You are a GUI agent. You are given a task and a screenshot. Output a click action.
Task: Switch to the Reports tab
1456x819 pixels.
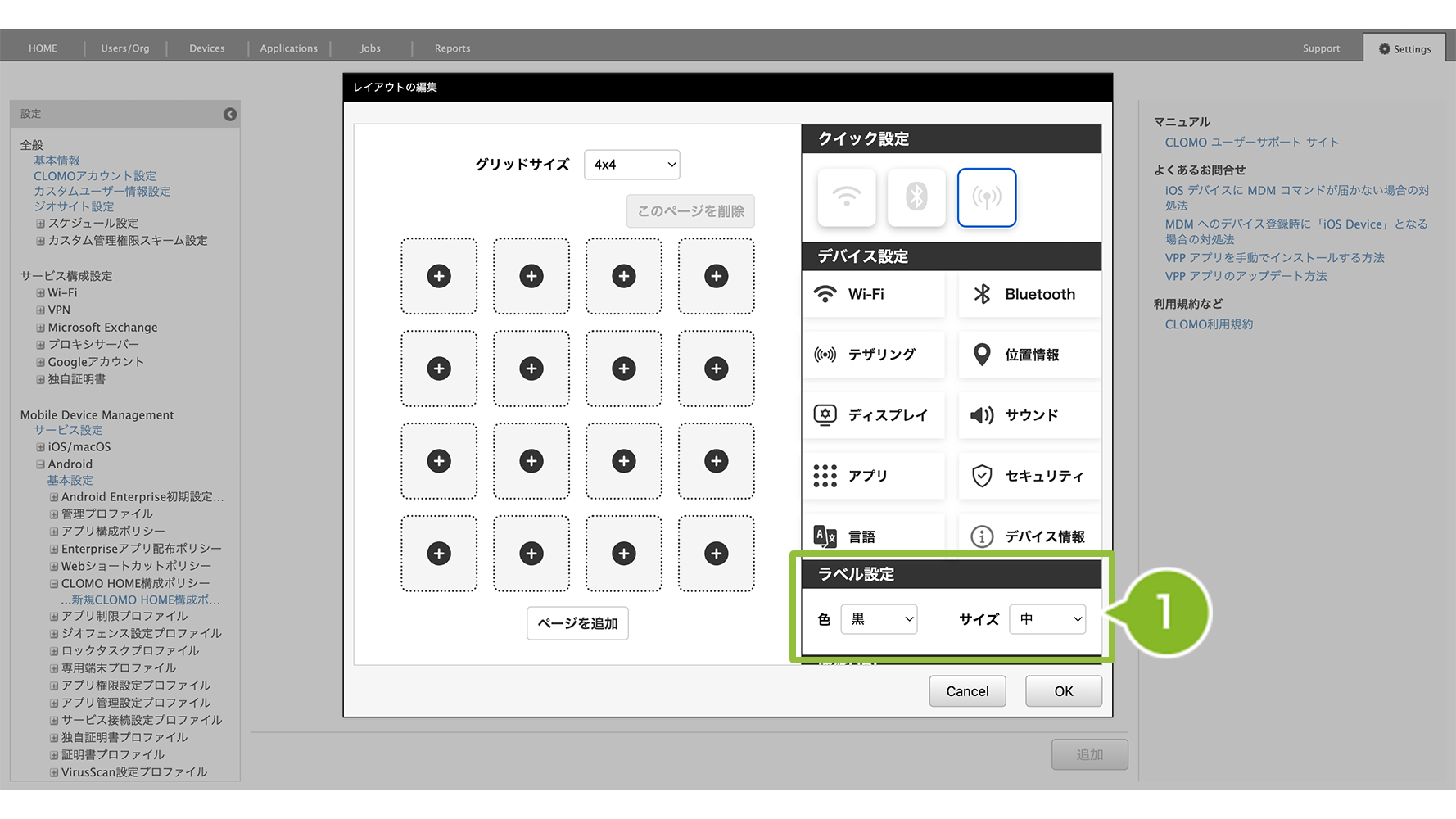pyautogui.click(x=452, y=48)
